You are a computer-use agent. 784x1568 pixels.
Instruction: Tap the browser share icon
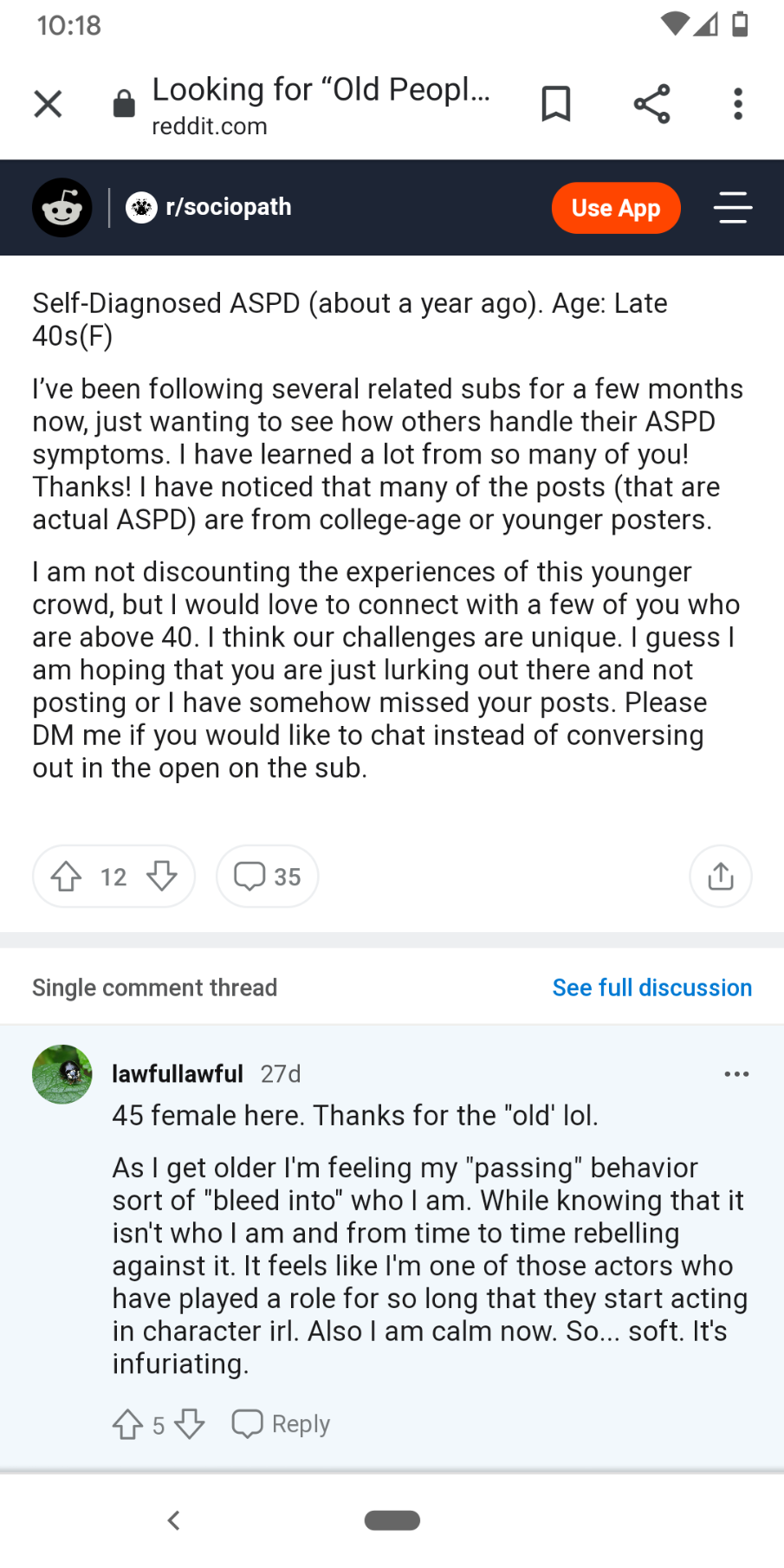[651, 104]
